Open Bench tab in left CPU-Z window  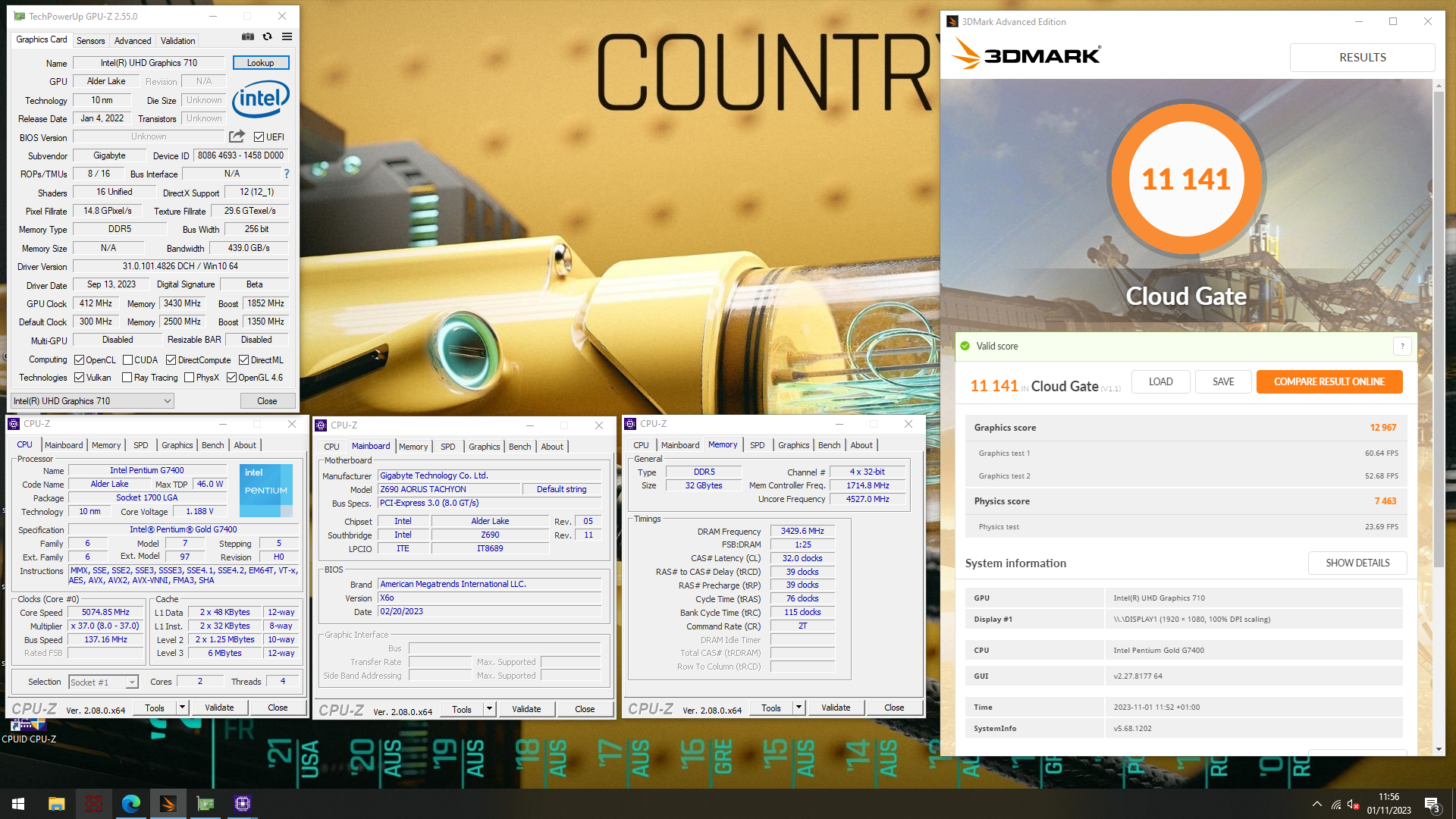point(212,445)
